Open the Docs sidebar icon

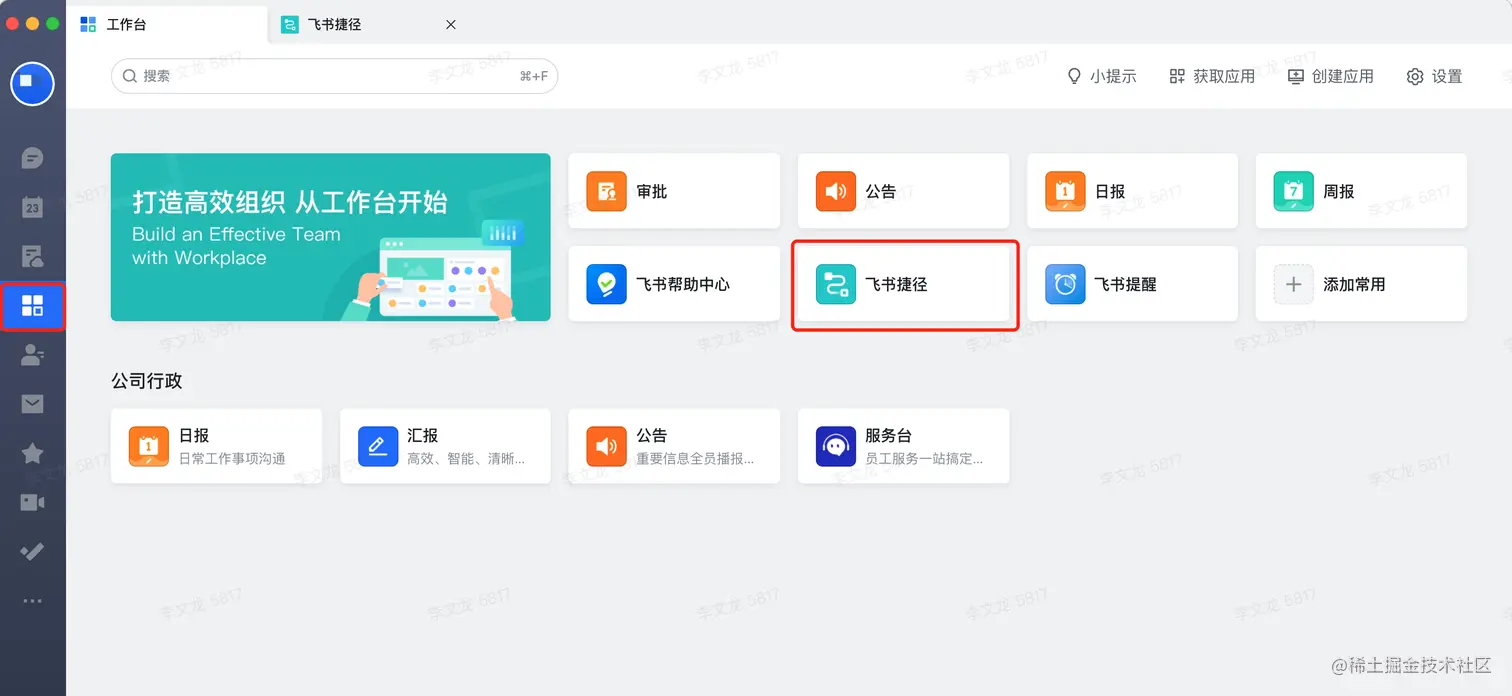tap(32, 256)
